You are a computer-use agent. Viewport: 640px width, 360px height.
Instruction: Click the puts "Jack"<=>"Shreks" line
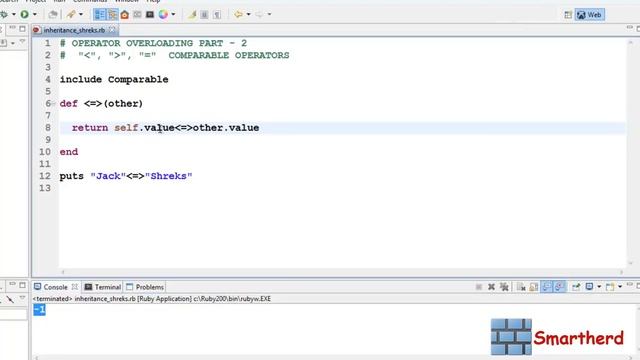pyautogui.click(x=126, y=176)
